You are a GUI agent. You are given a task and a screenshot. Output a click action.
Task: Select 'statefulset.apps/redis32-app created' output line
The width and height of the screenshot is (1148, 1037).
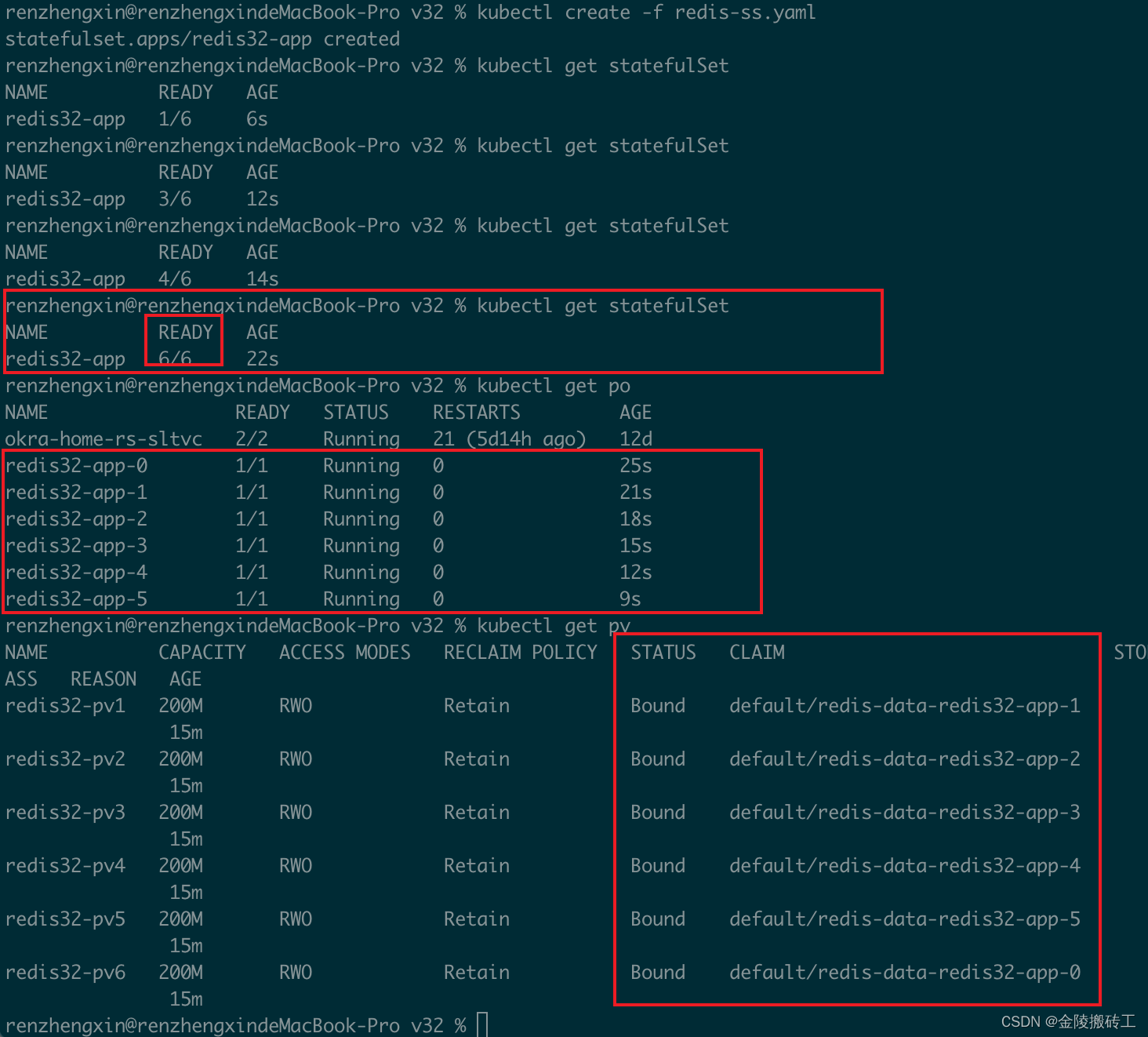202,39
